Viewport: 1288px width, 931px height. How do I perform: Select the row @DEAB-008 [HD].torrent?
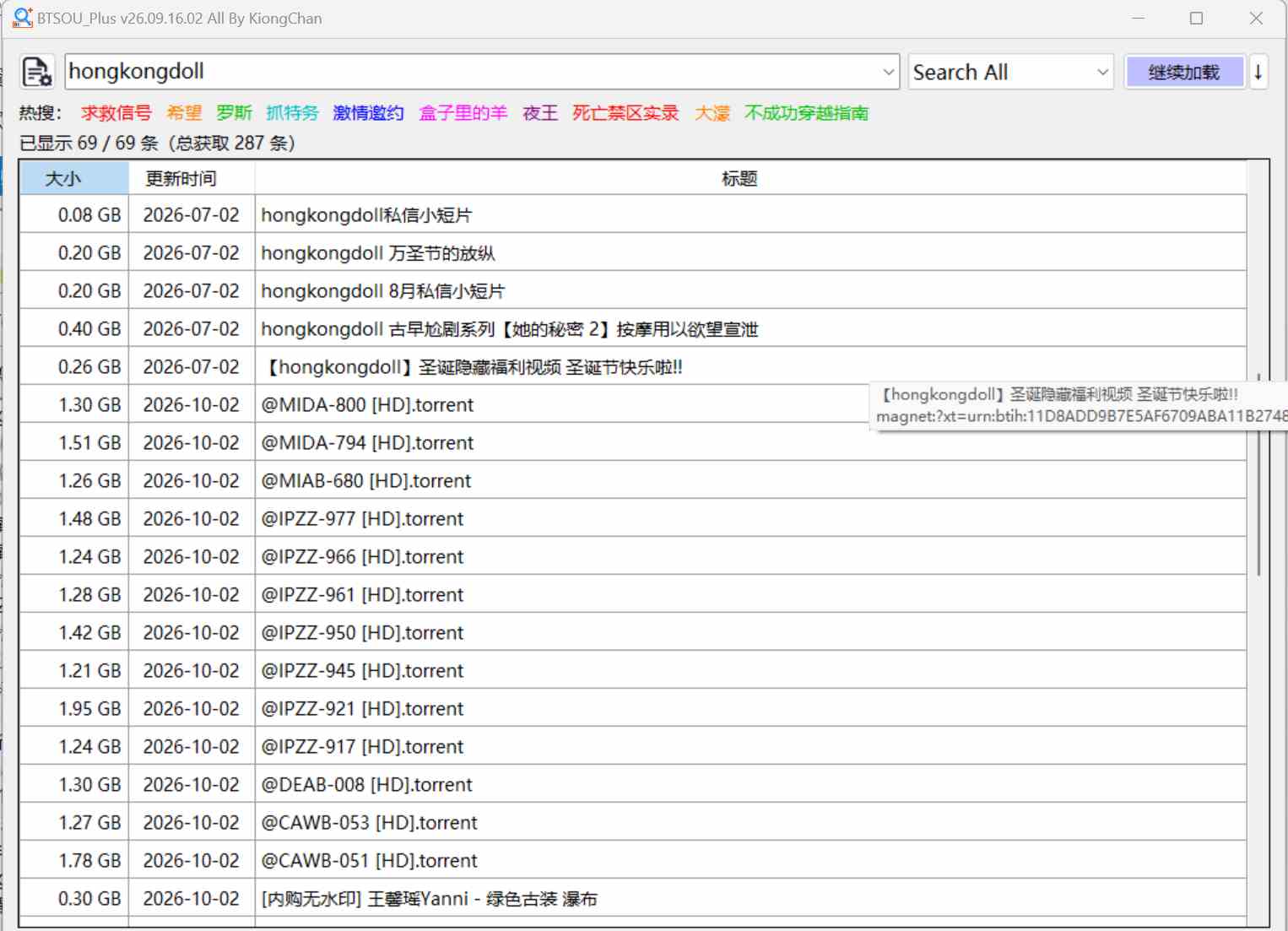tap(633, 785)
